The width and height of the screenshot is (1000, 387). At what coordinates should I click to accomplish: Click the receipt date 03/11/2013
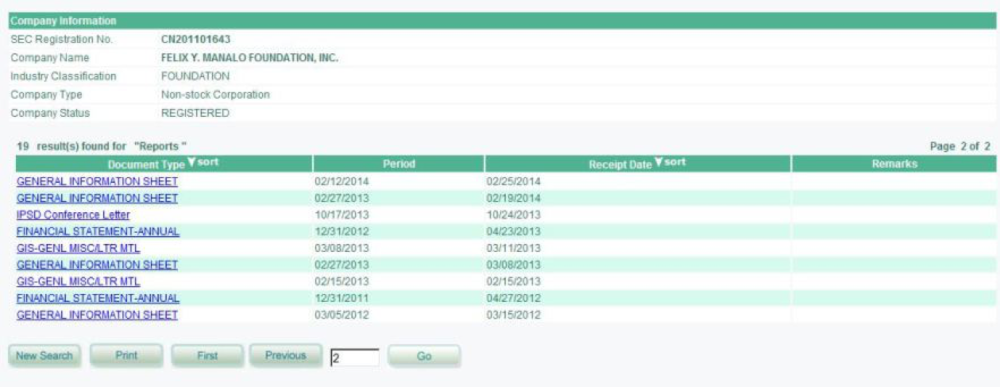pos(513,248)
